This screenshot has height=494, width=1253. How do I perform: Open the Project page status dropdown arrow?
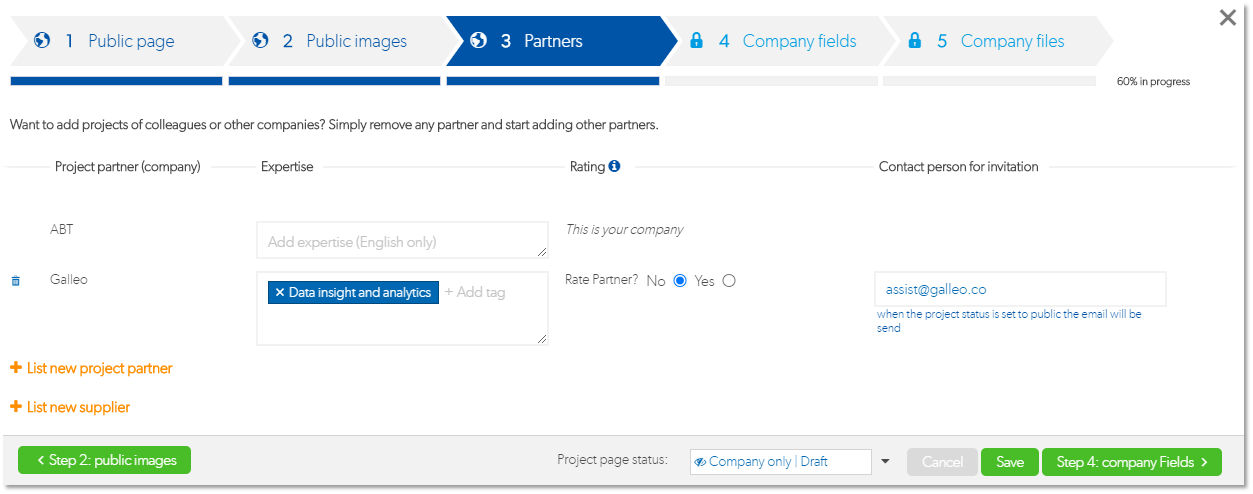point(885,462)
